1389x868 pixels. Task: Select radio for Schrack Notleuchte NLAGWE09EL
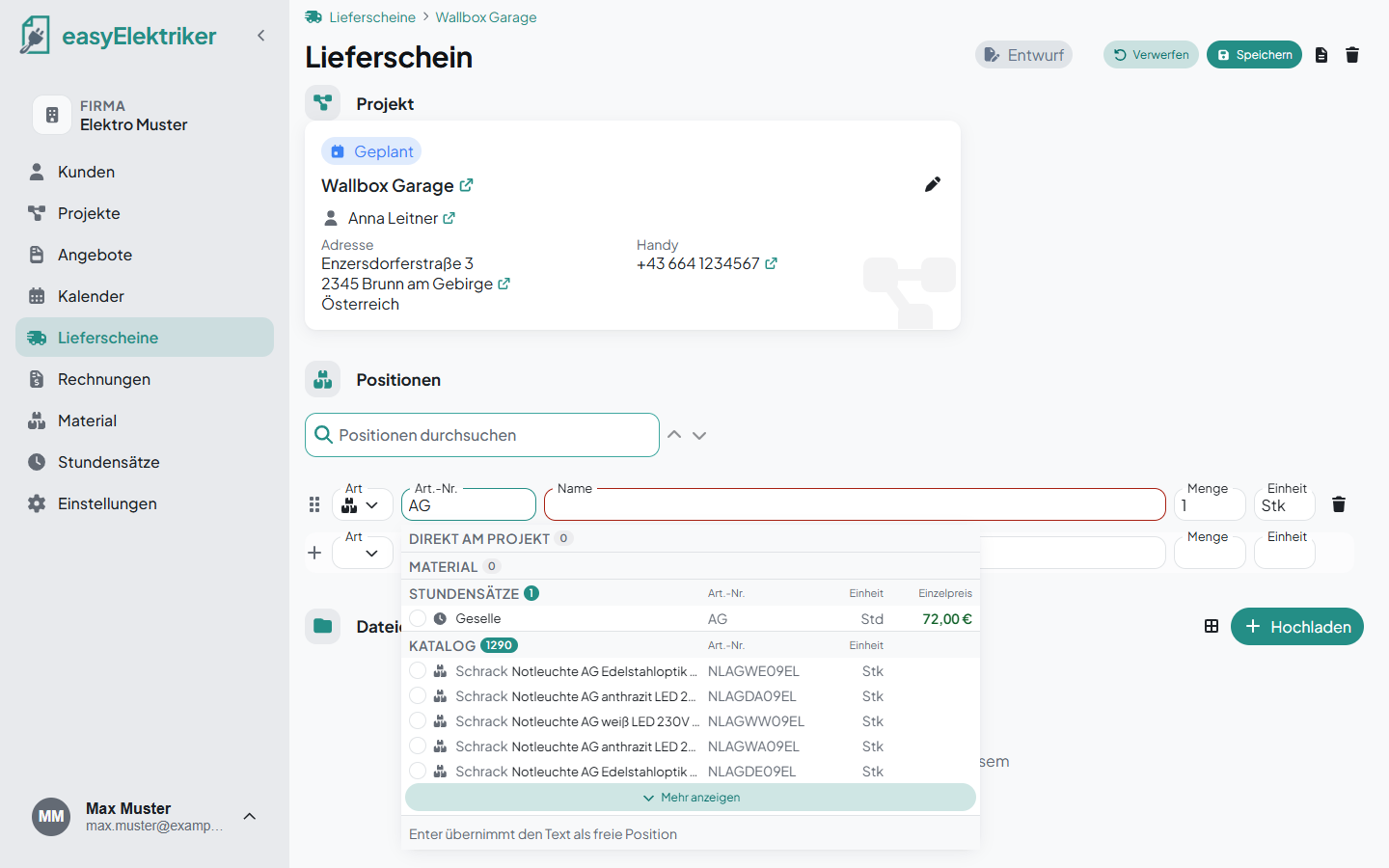point(418,670)
